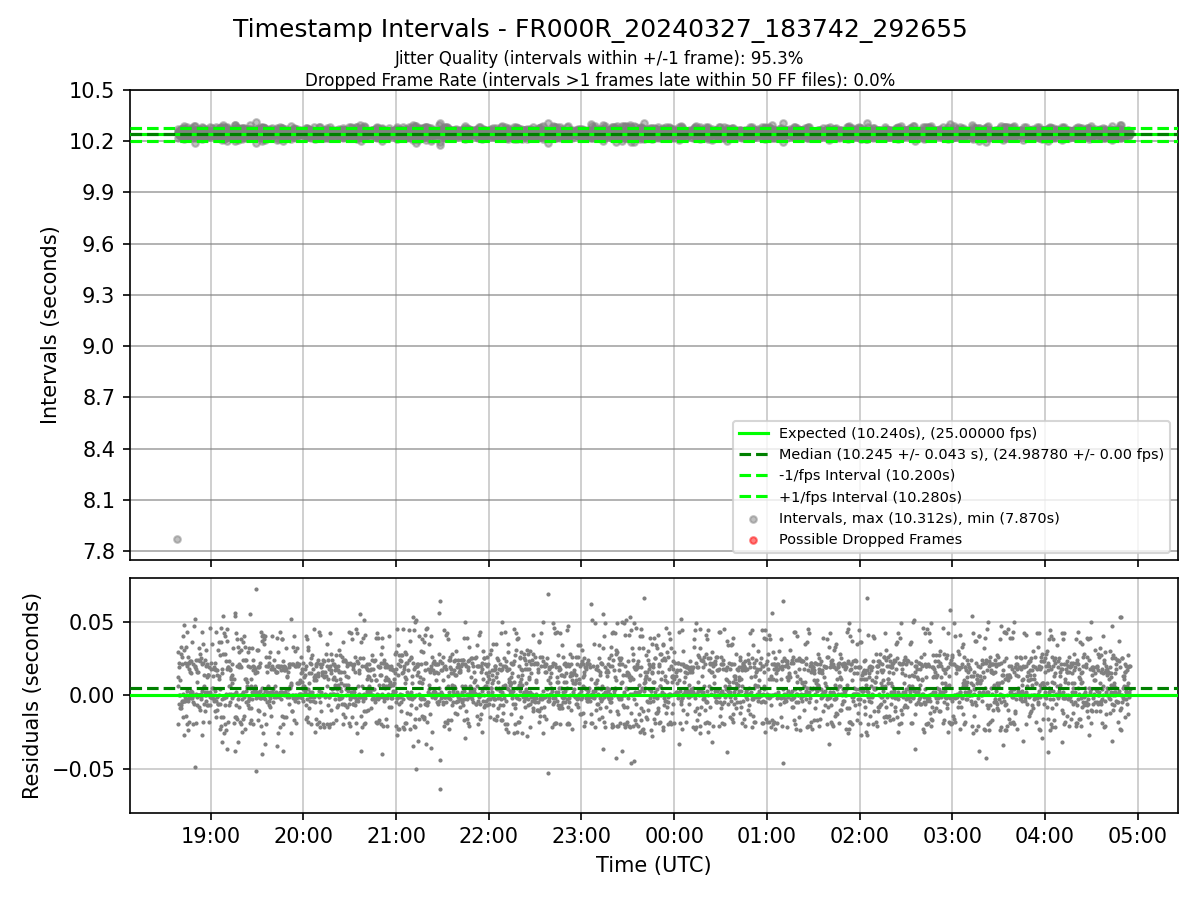The image size is (1200, 900).
Task: Click the 'Time (UTC)' x-axis label
Action: click(653, 865)
